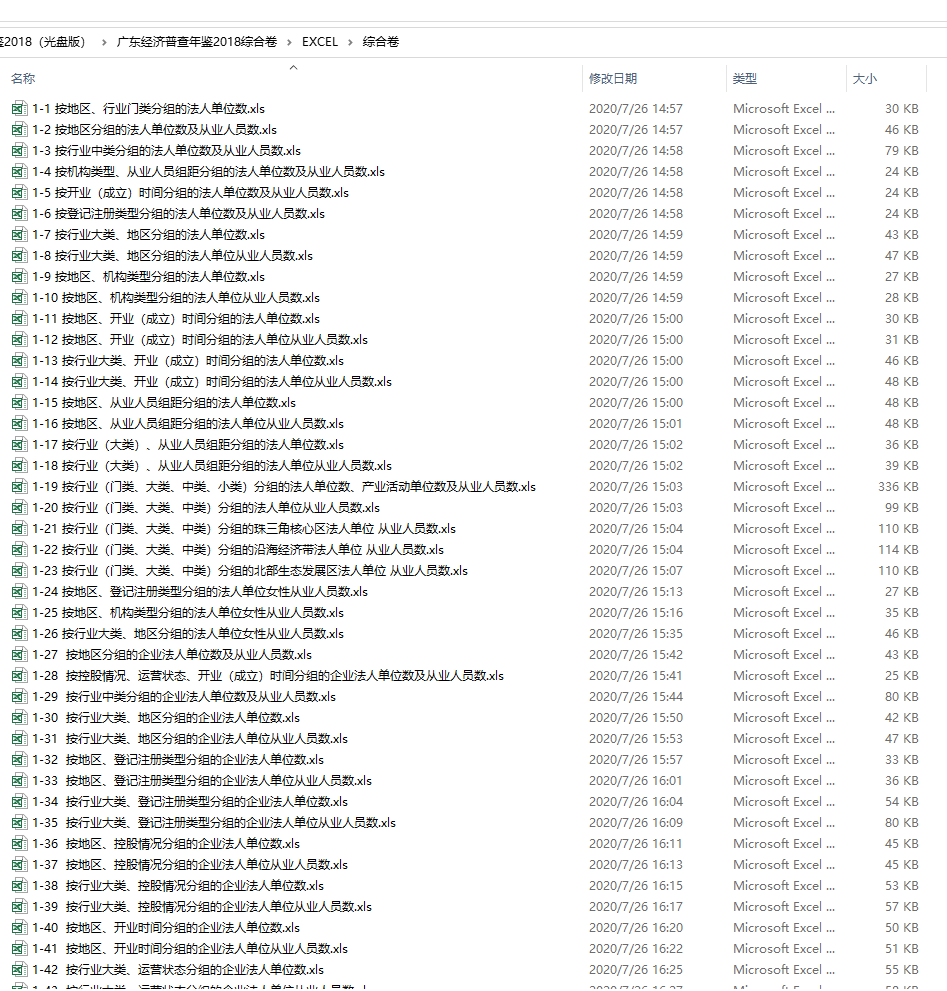Expand chevron before 广东经济普查年鉴2018综合卷 breadcrumb
This screenshot has width=947, height=991.
point(104,42)
